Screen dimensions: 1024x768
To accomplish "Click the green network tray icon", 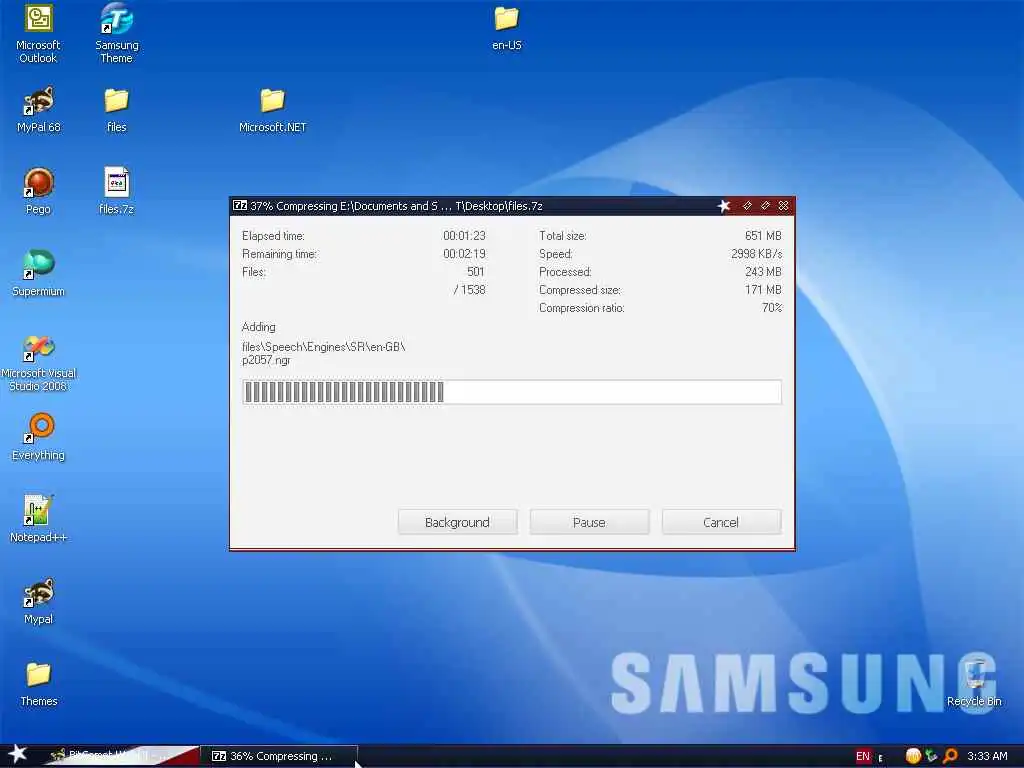I will tap(932, 756).
